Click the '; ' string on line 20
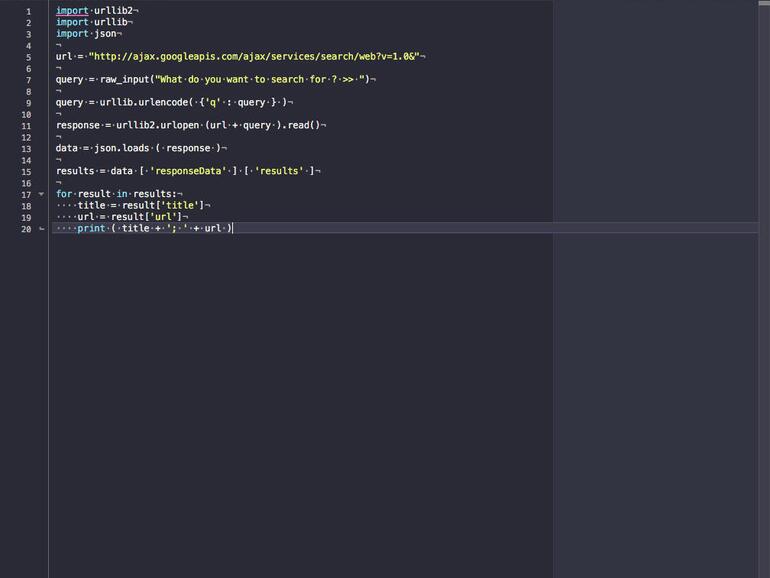Screen dimensions: 770x578 tap(177, 228)
